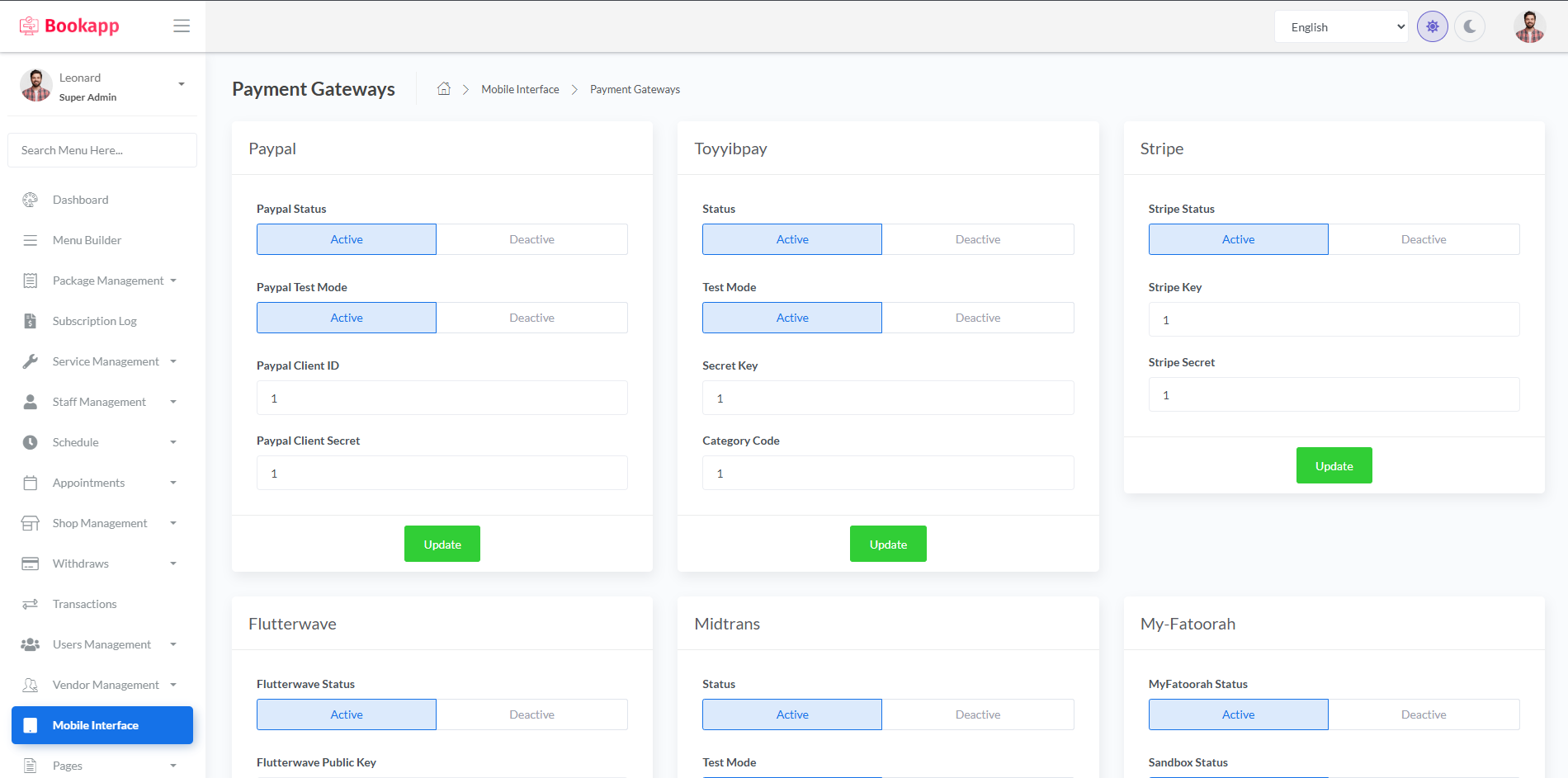Click Update in the Stripe card
1568x778 pixels.
click(x=1334, y=464)
